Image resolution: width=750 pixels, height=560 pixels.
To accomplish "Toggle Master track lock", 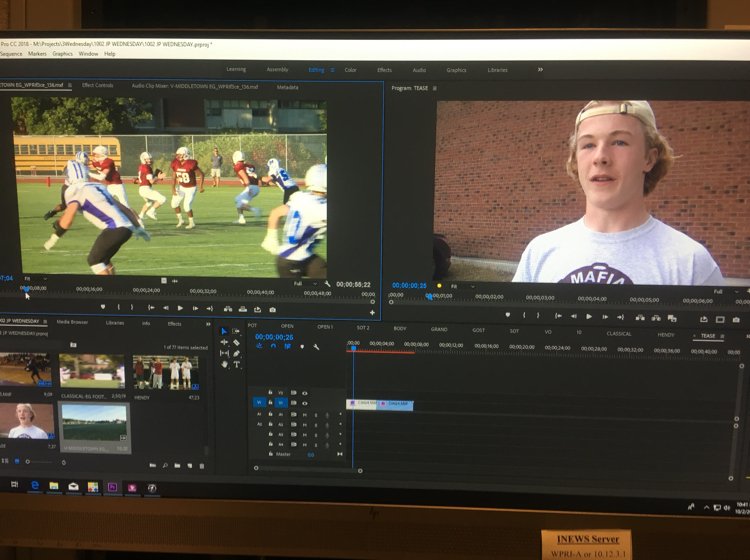I will click(270, 454).
